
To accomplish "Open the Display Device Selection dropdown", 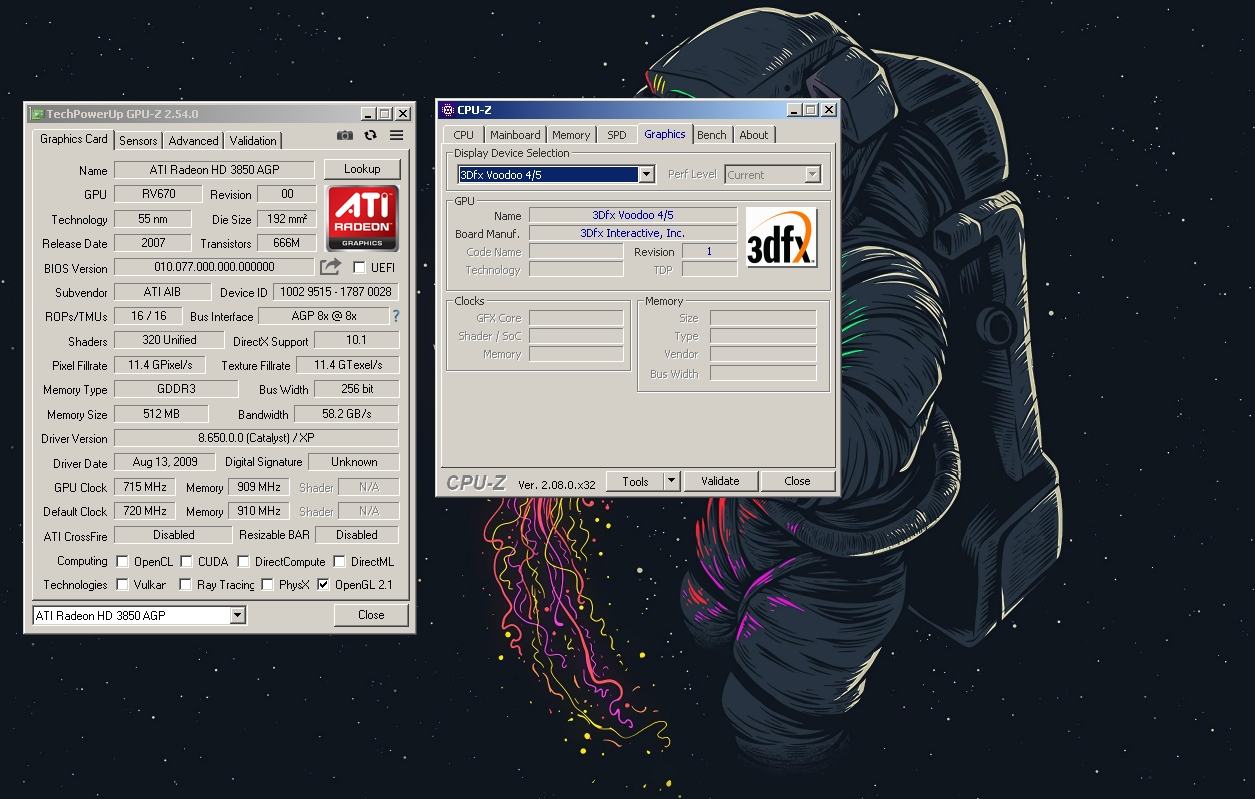I will coord(646,175).
